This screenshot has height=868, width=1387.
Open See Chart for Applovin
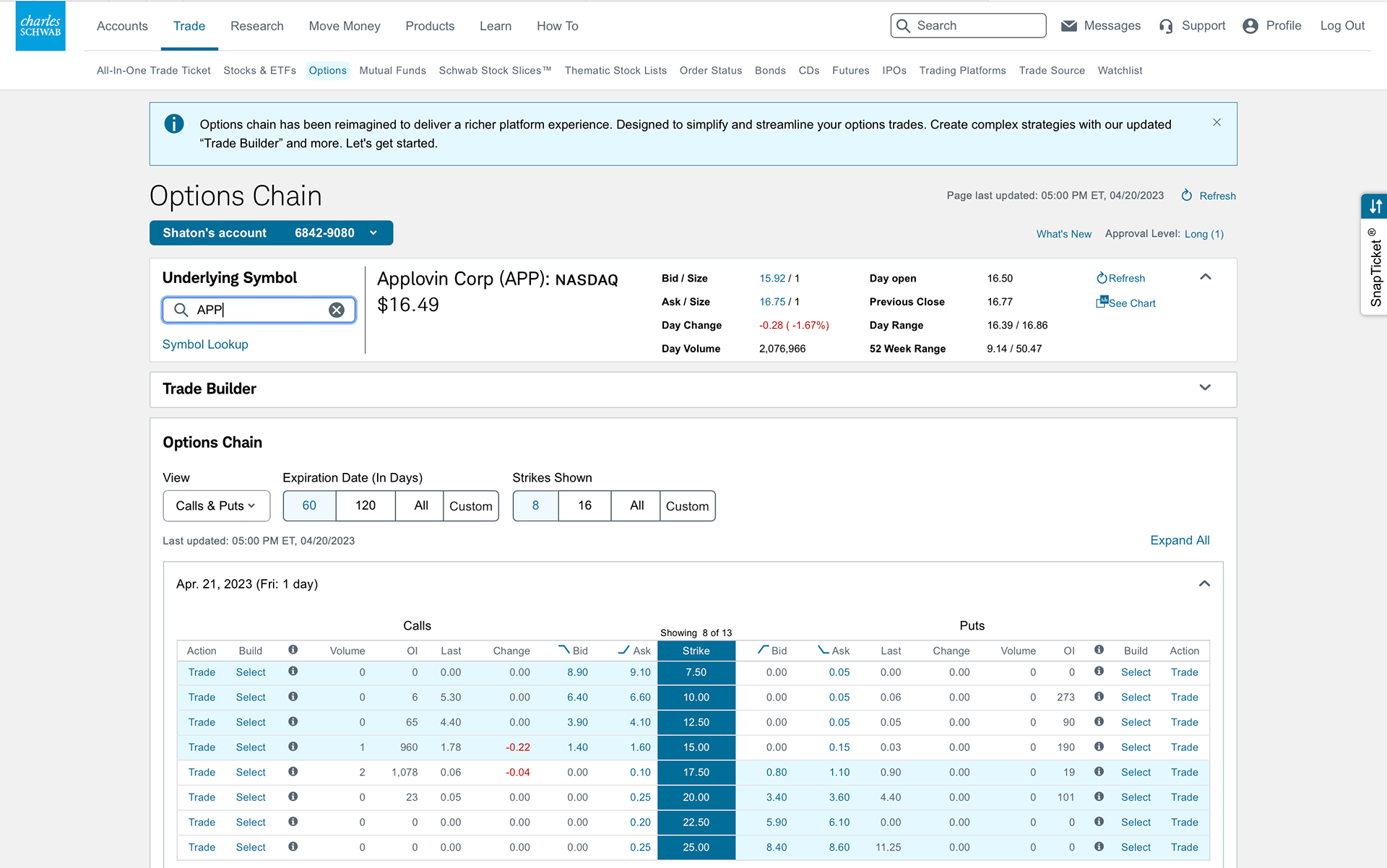coord(1125,303)
